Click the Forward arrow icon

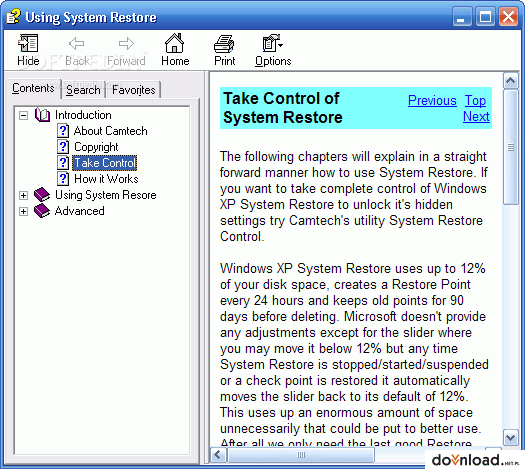click(x=126, y=44)
